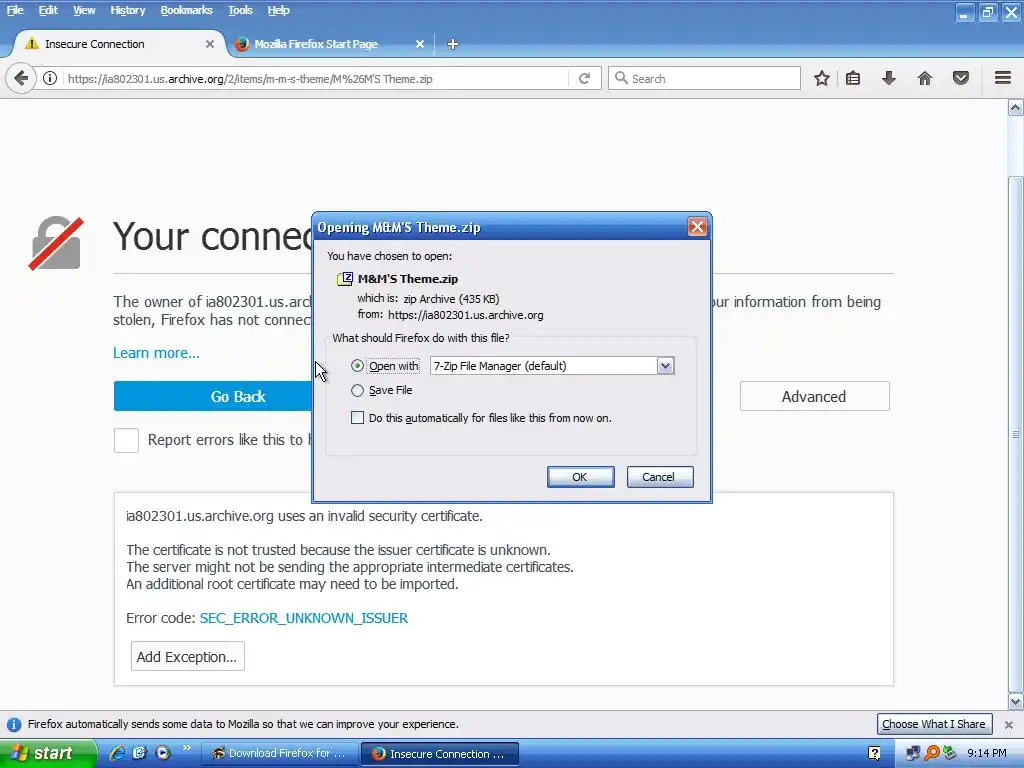Image resolution: width=1024 pixels, height=768 pixels.
Task: Click the safely remove hardware tray icon
Action: coord(949,754)
